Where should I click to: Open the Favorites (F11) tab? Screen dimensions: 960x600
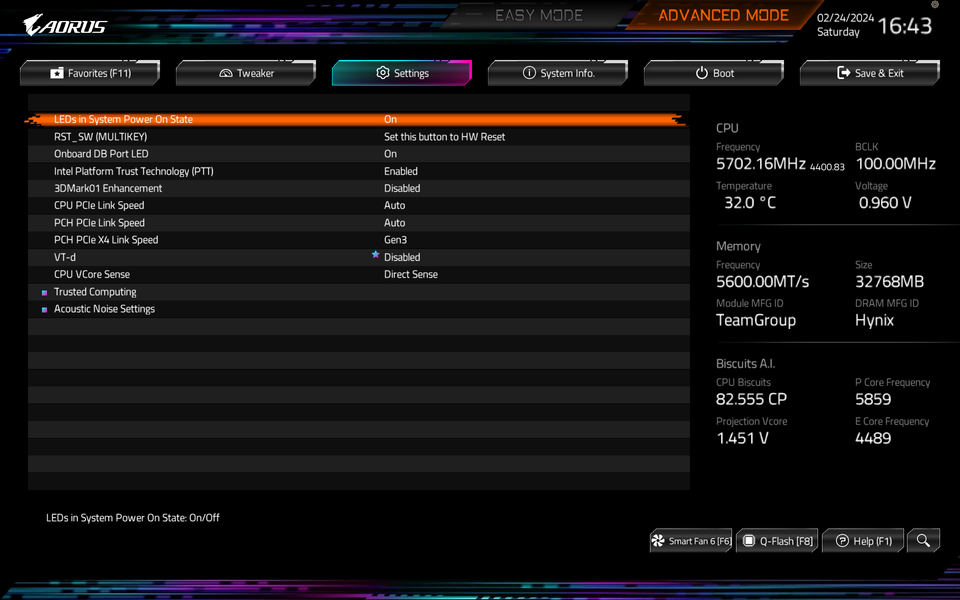click(x=90, y=73)
